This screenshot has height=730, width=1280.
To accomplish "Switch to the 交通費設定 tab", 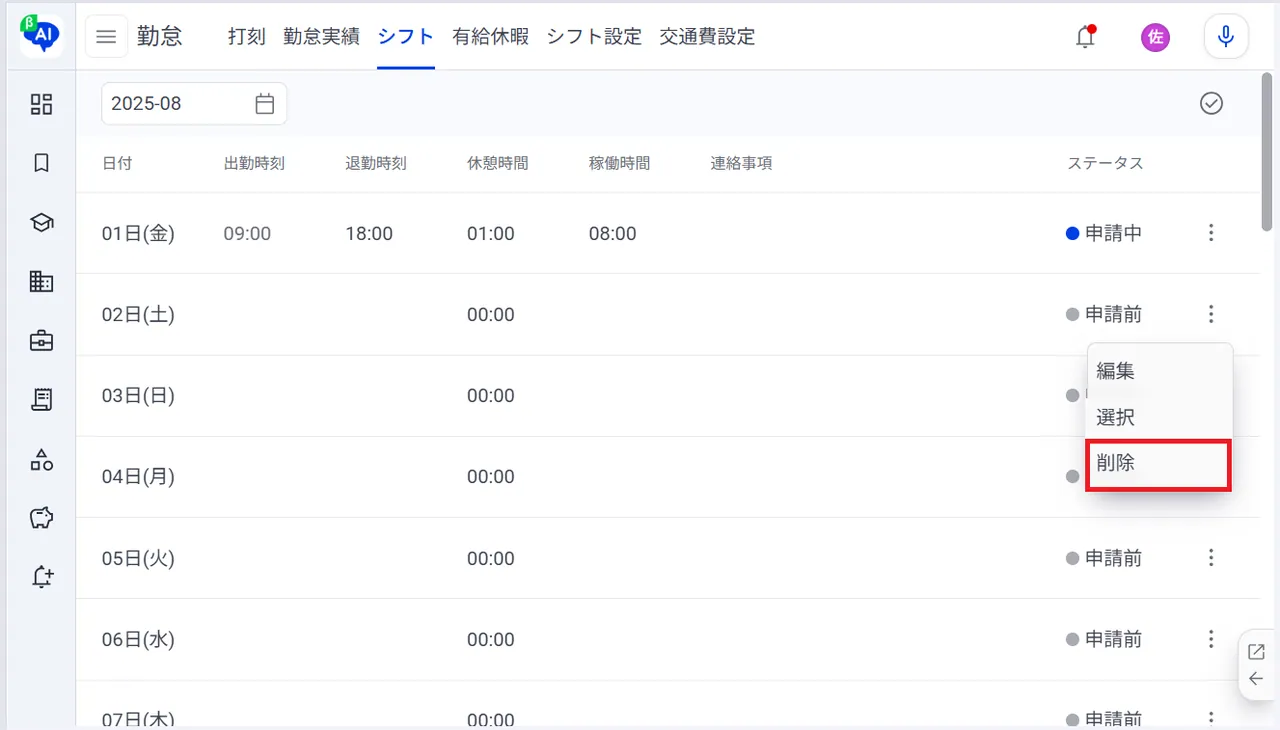I will [x=707, y=37].
